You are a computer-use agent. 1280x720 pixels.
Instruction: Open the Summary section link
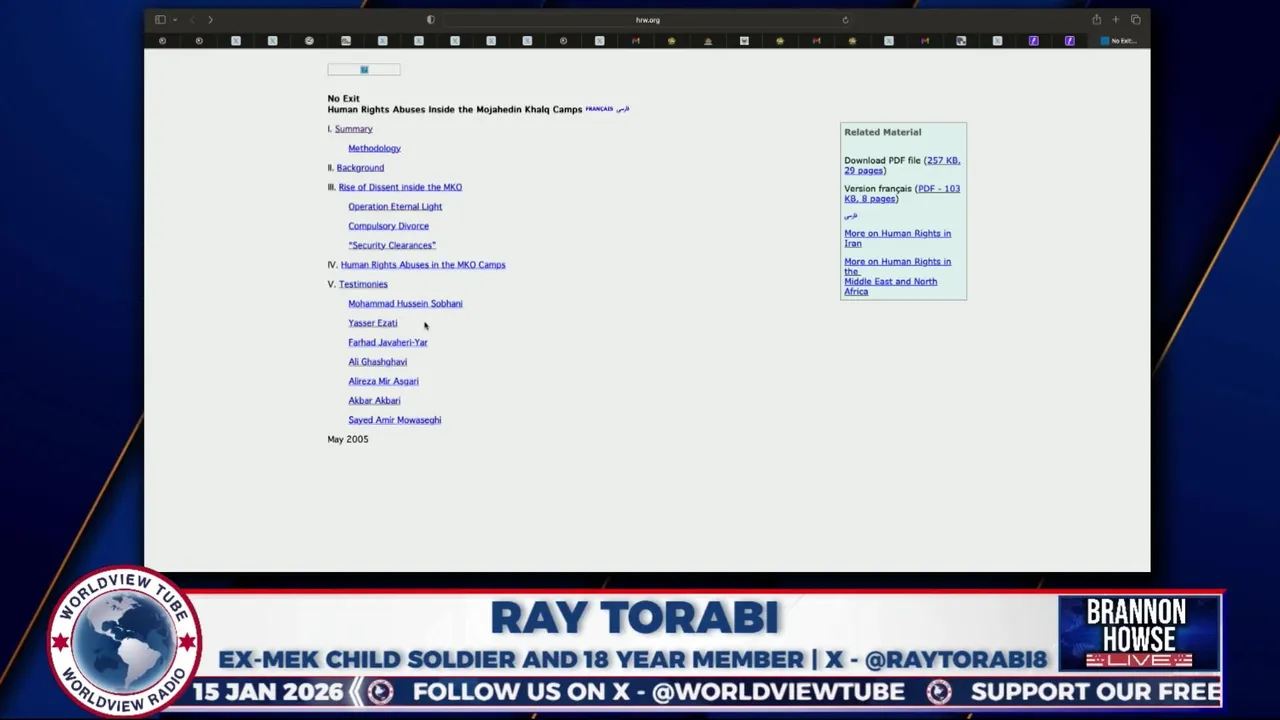[353, 129]
